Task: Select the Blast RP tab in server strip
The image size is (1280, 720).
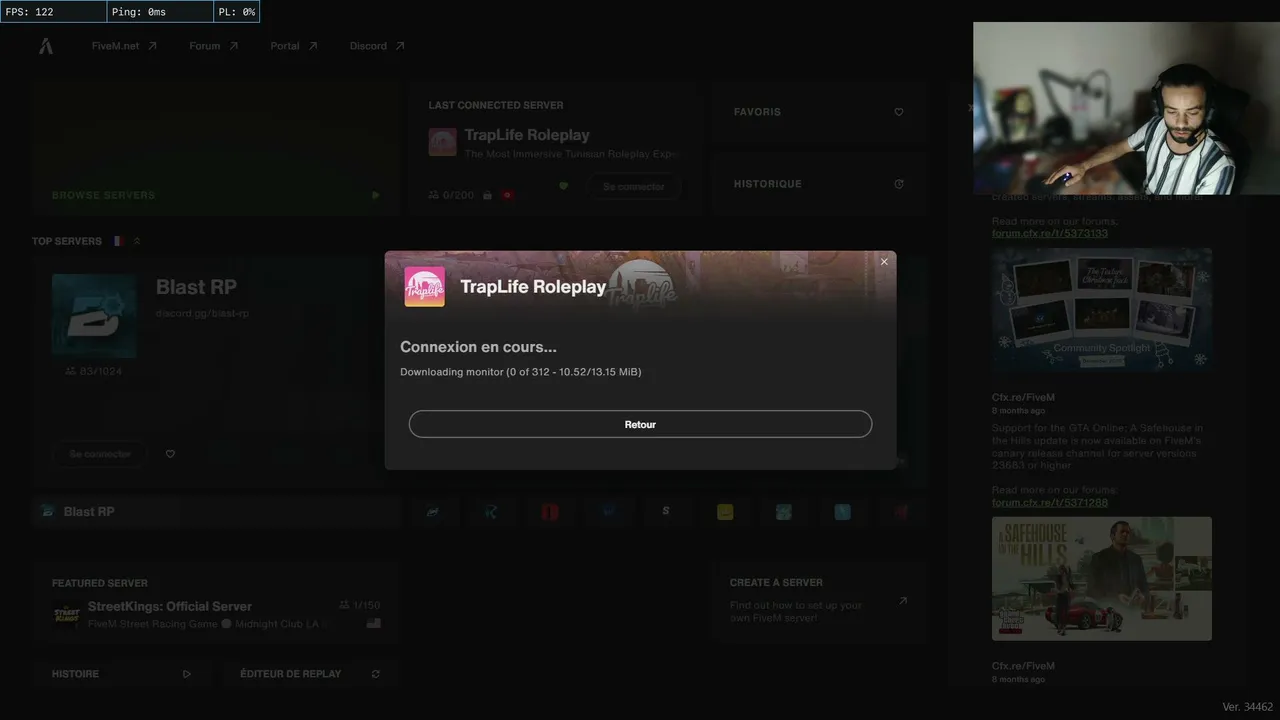Action: point(215,511)
